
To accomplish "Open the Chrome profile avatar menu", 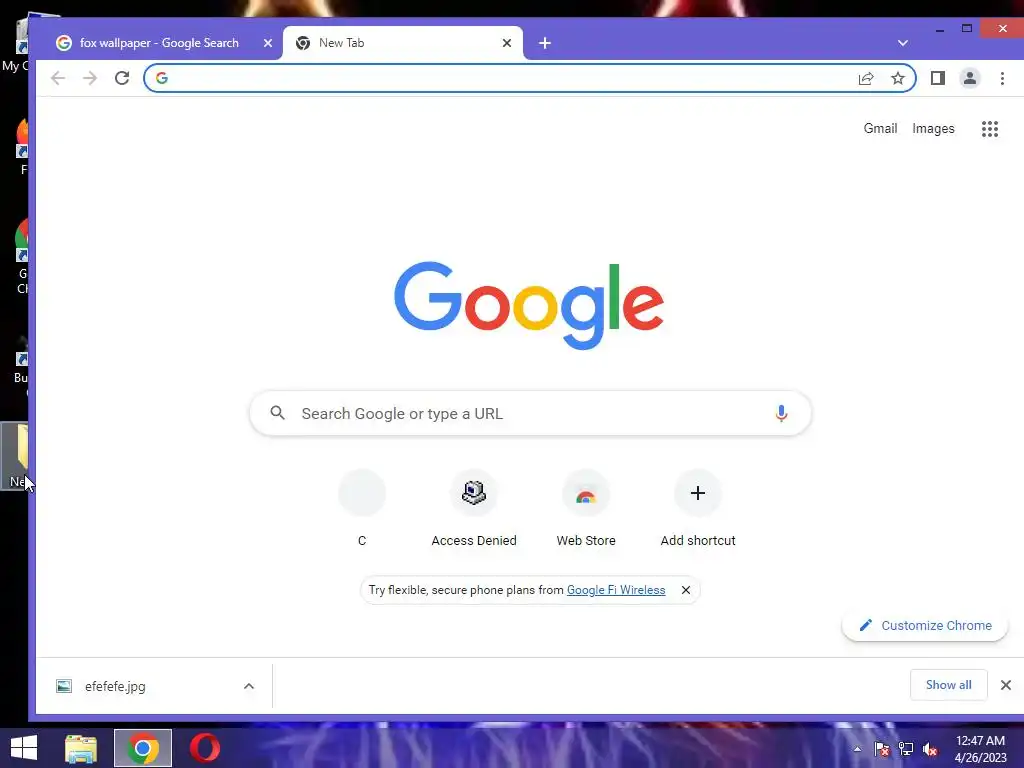I will tap(970, 78).
